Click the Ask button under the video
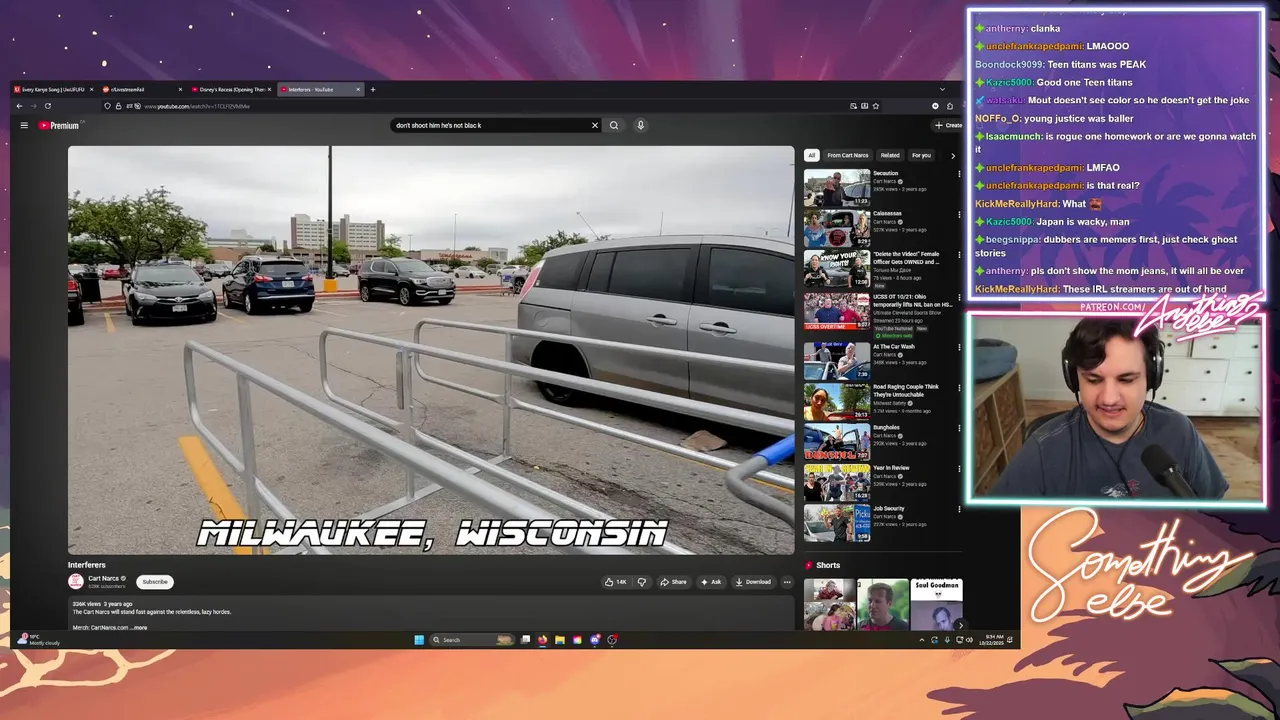The width and height of the screenshot is (1280, 720). (x=711, y=582)
